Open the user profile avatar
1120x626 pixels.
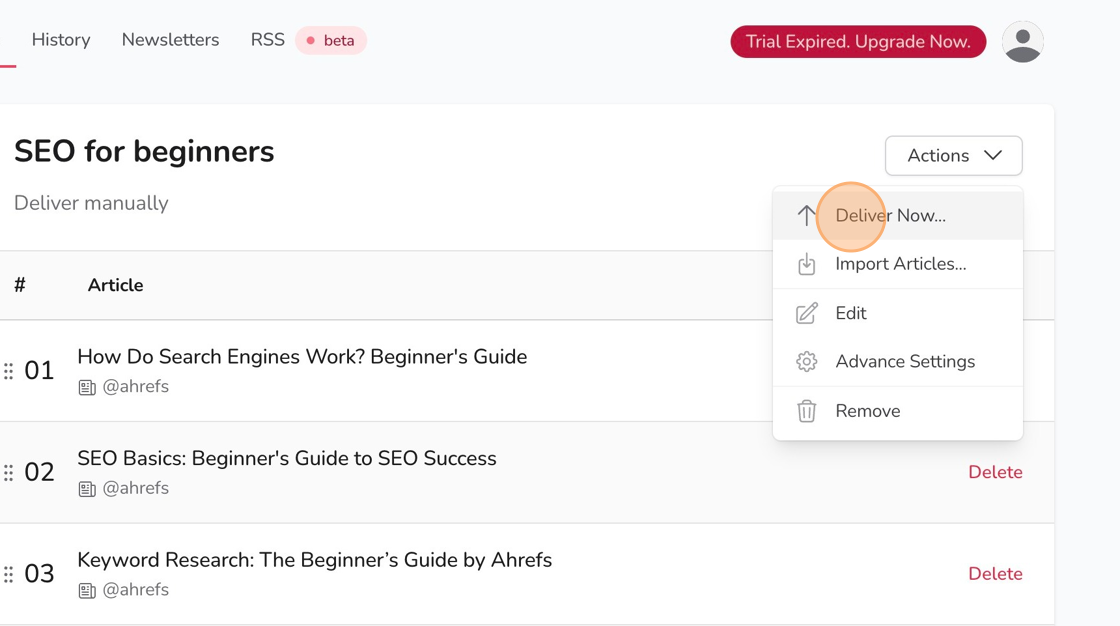(x=1022, y=41)
